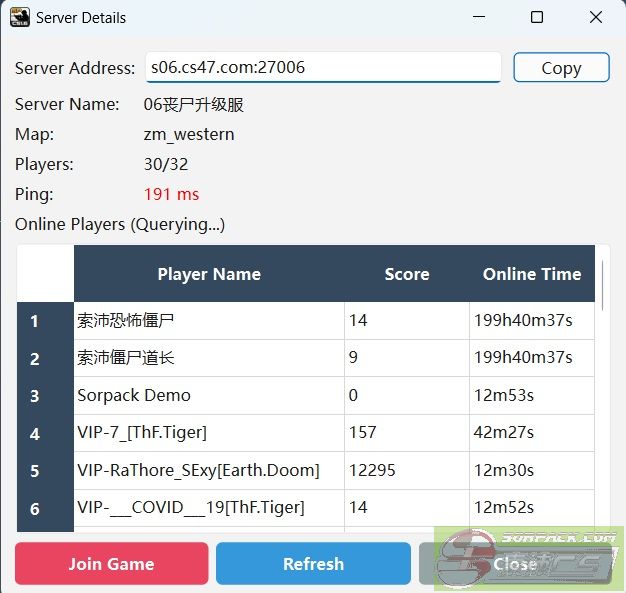
Task: Click the app icon in title bar
Action: click(19, 17)
